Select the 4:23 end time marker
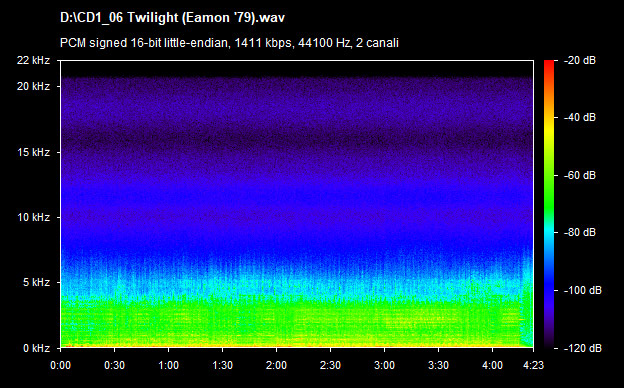 (x=533, y=365)
